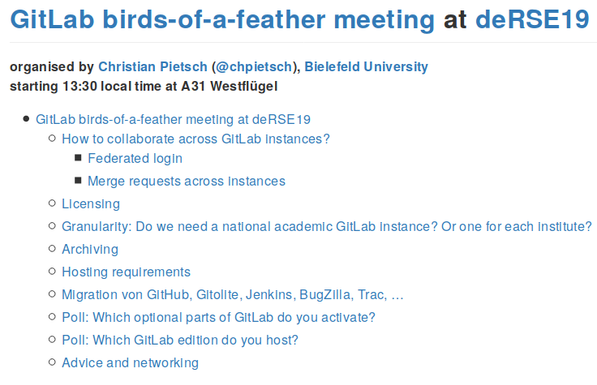Go to Migration von GitHub, Gitolite section
This screenshot has width=597, height=385.
[x=232, y=295]
